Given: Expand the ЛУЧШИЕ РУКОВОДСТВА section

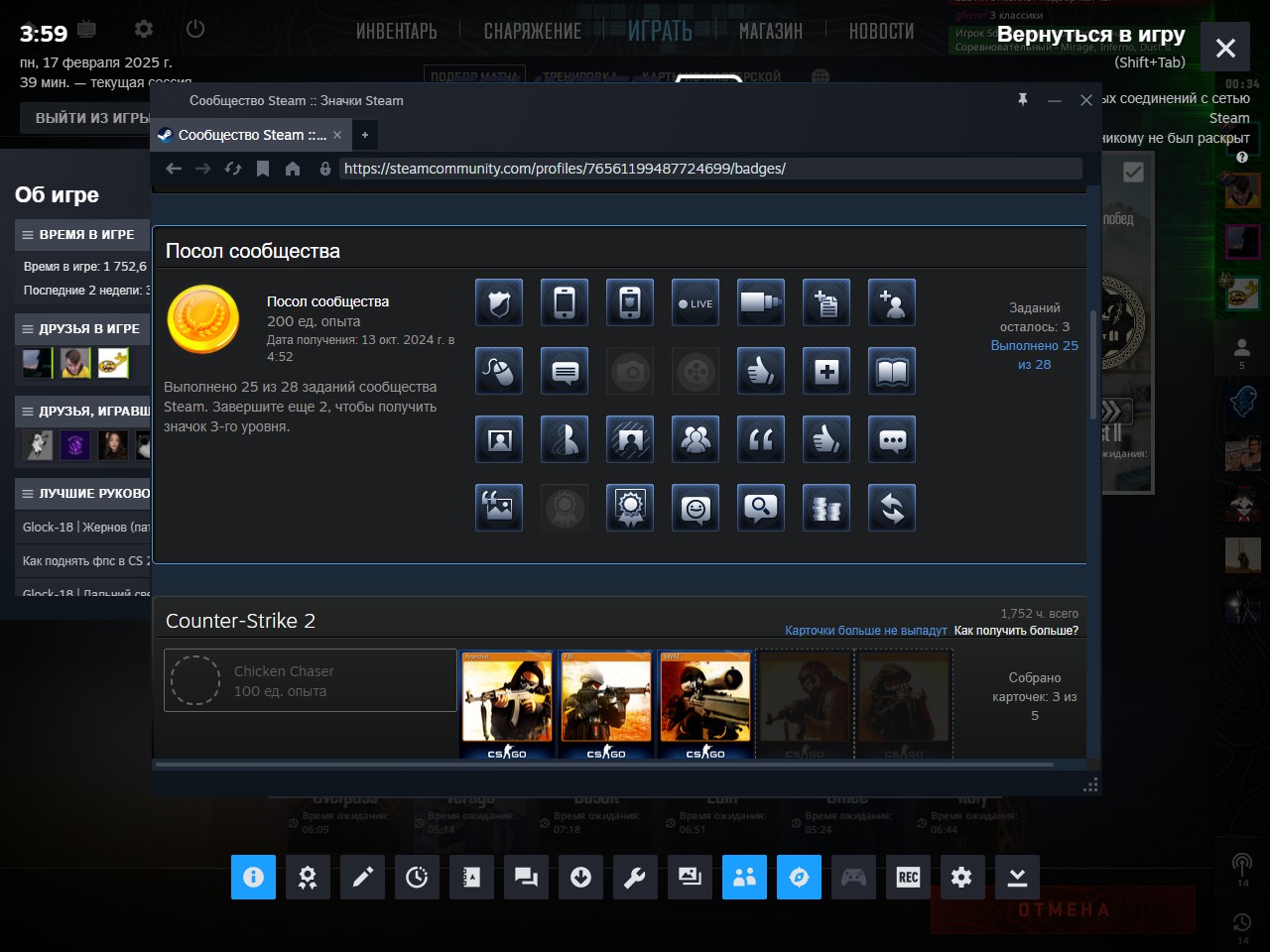Looking at the screenshot, I should (x=82, y=494).
